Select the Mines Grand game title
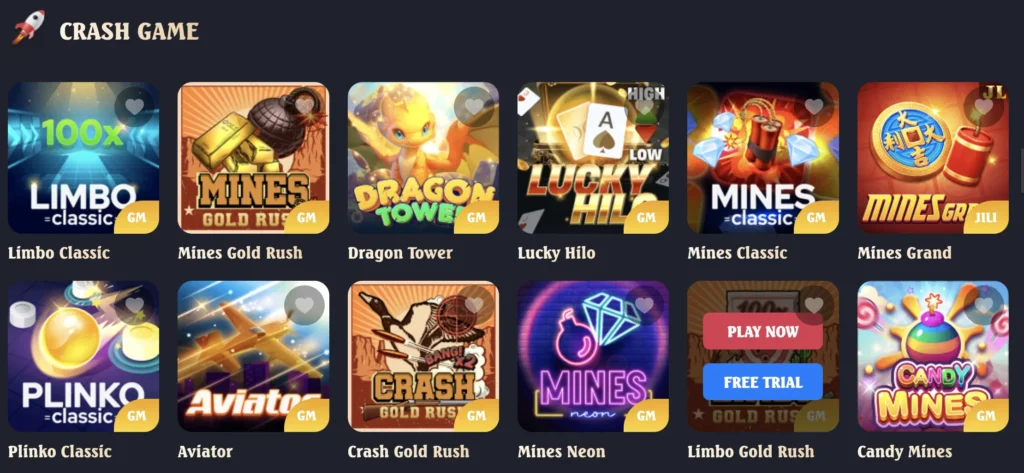The width and height of the screenshot is (1024, 473). pyautogui.click(x=904, y=253)
